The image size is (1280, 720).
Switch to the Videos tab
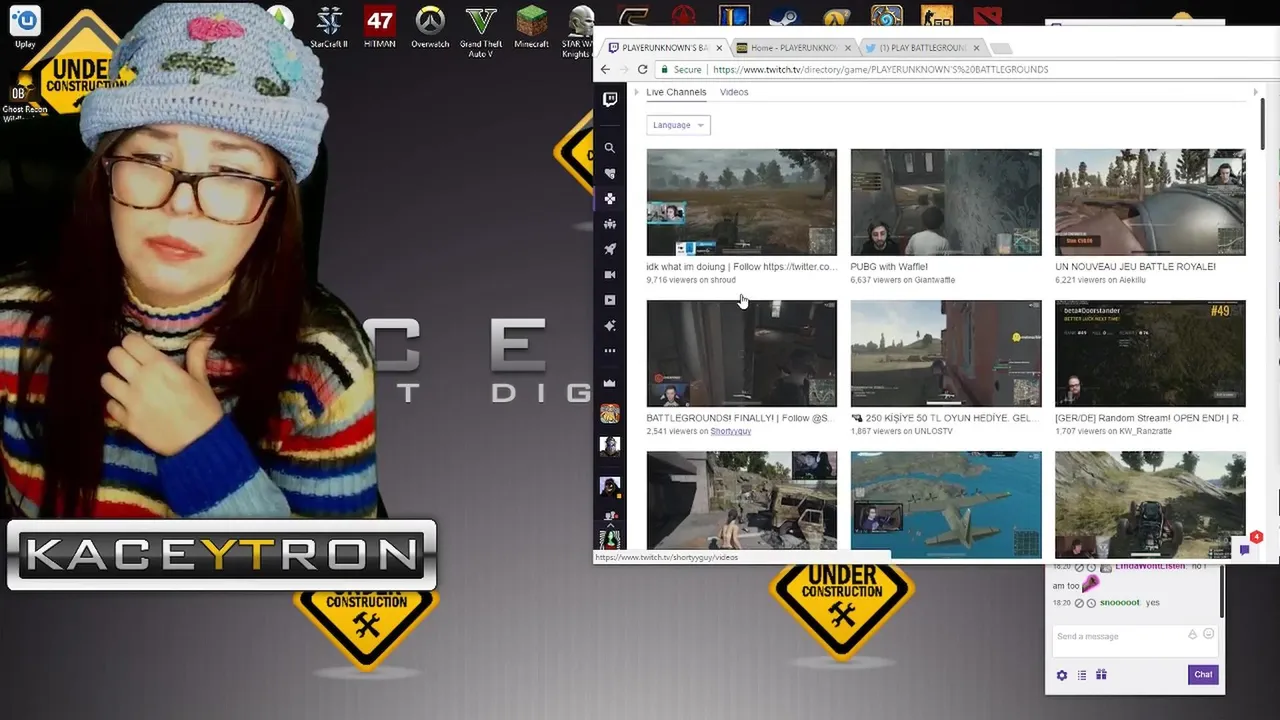tap(734, 92)
